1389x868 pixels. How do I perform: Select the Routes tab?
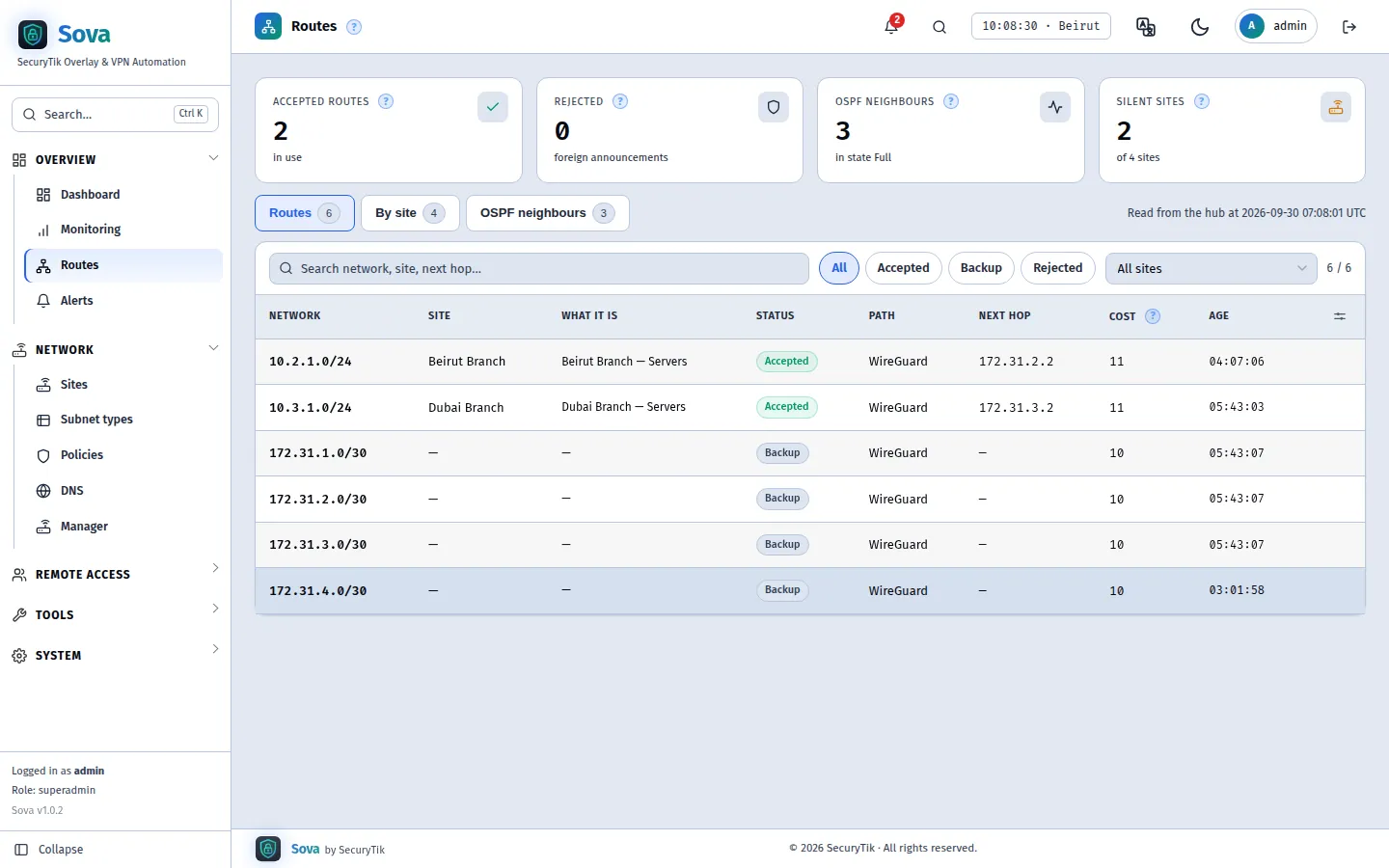[304, 213]
